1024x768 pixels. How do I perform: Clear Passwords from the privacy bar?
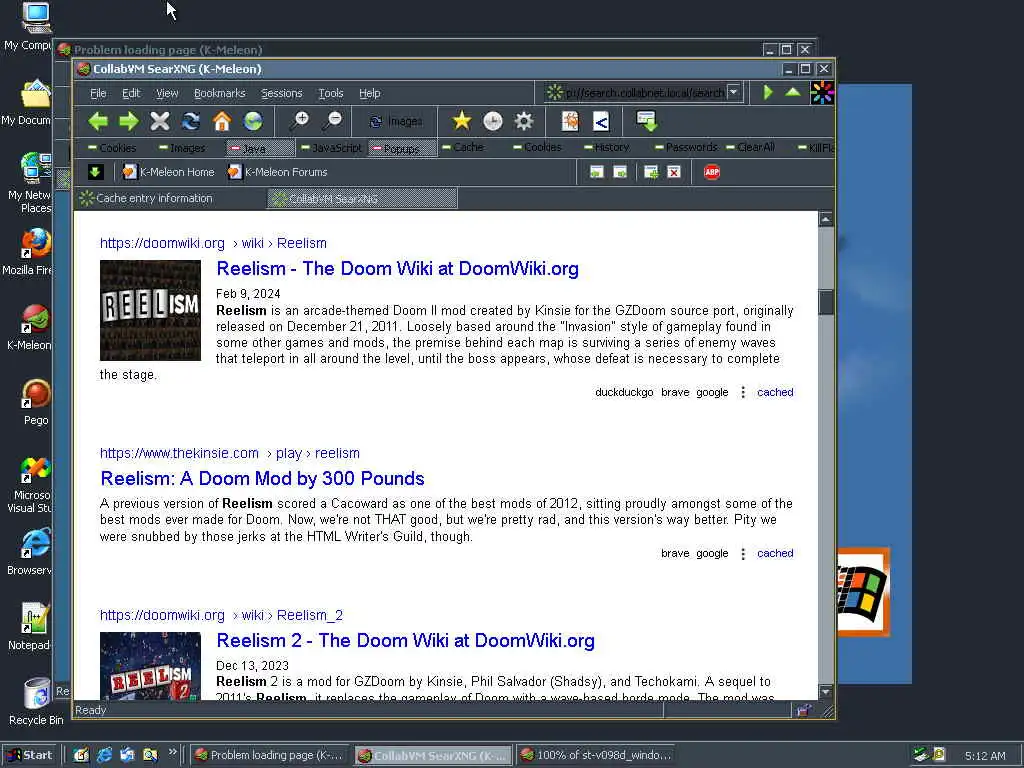(686, 147)
